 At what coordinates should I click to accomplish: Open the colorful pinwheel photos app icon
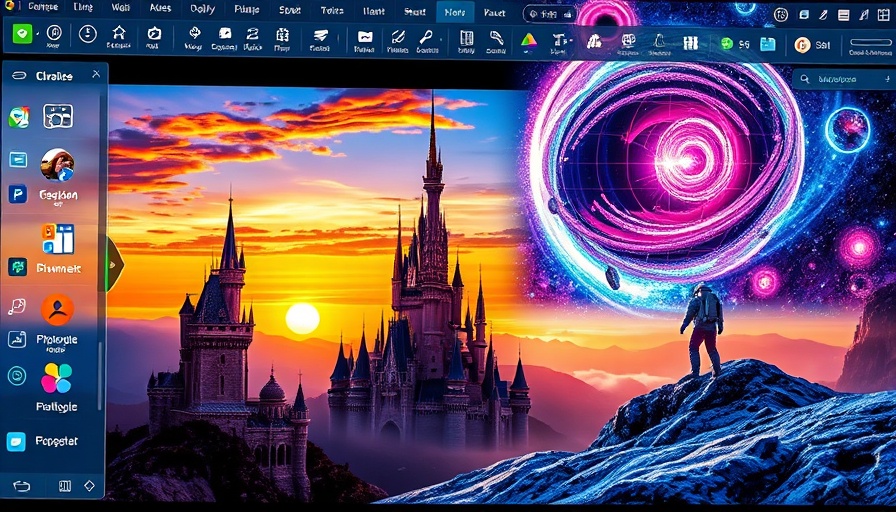tap(57, 378)
